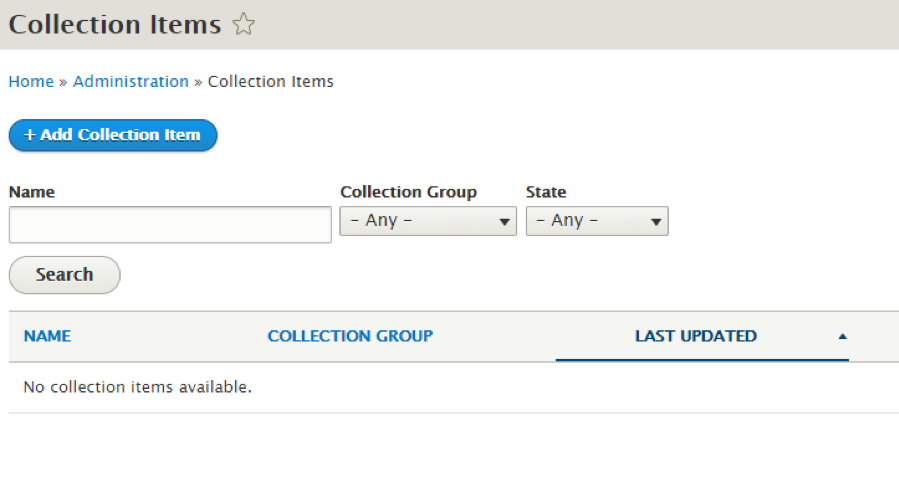Open the State filter select box
Screen dimensions: 899x502
(596, 221)
